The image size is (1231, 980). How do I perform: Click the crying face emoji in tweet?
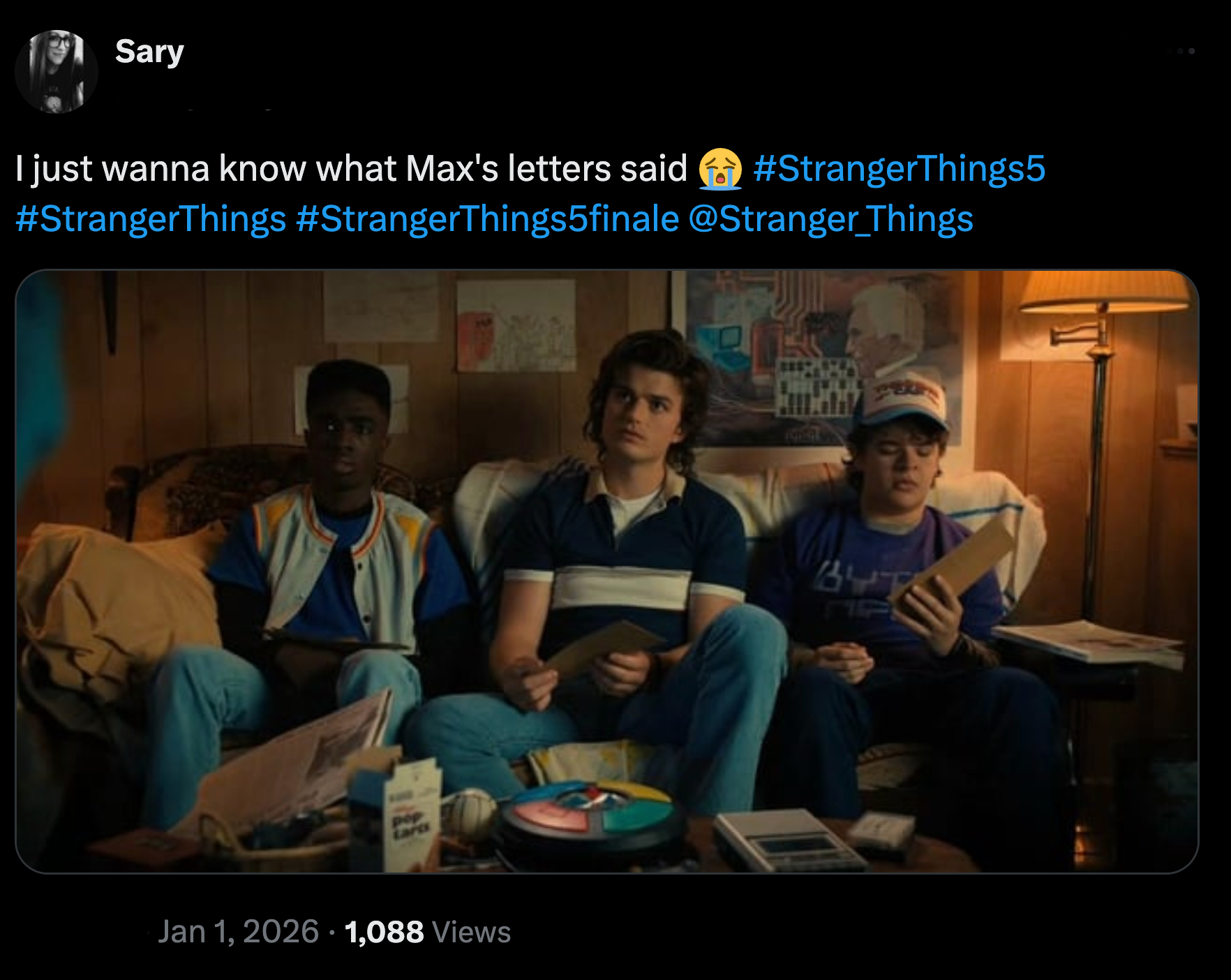pyautogui.click(x=720, y=169)
